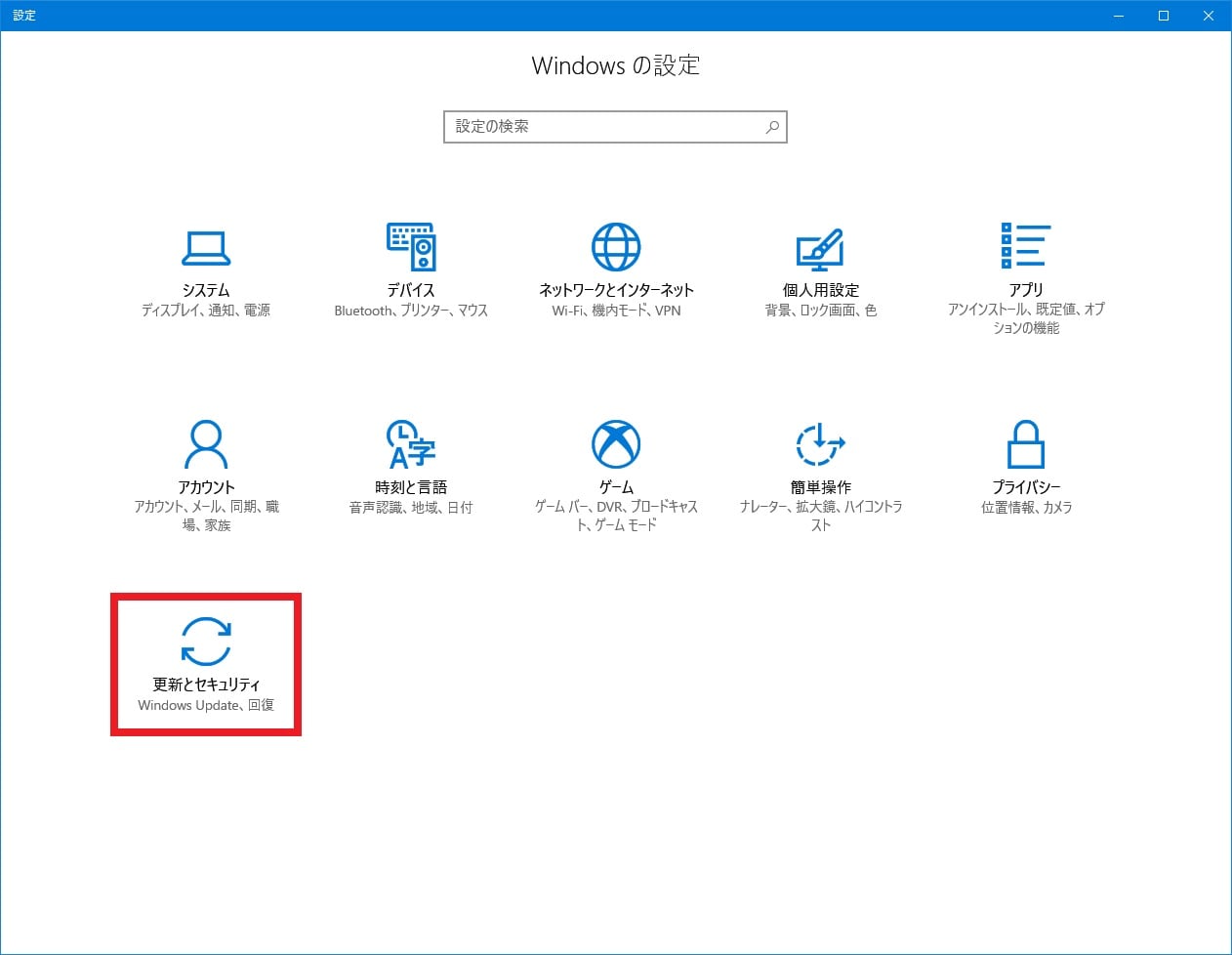Click the ナレーター、拡大鏡 description
This screenshot has width=1232, height=955.
821,516
